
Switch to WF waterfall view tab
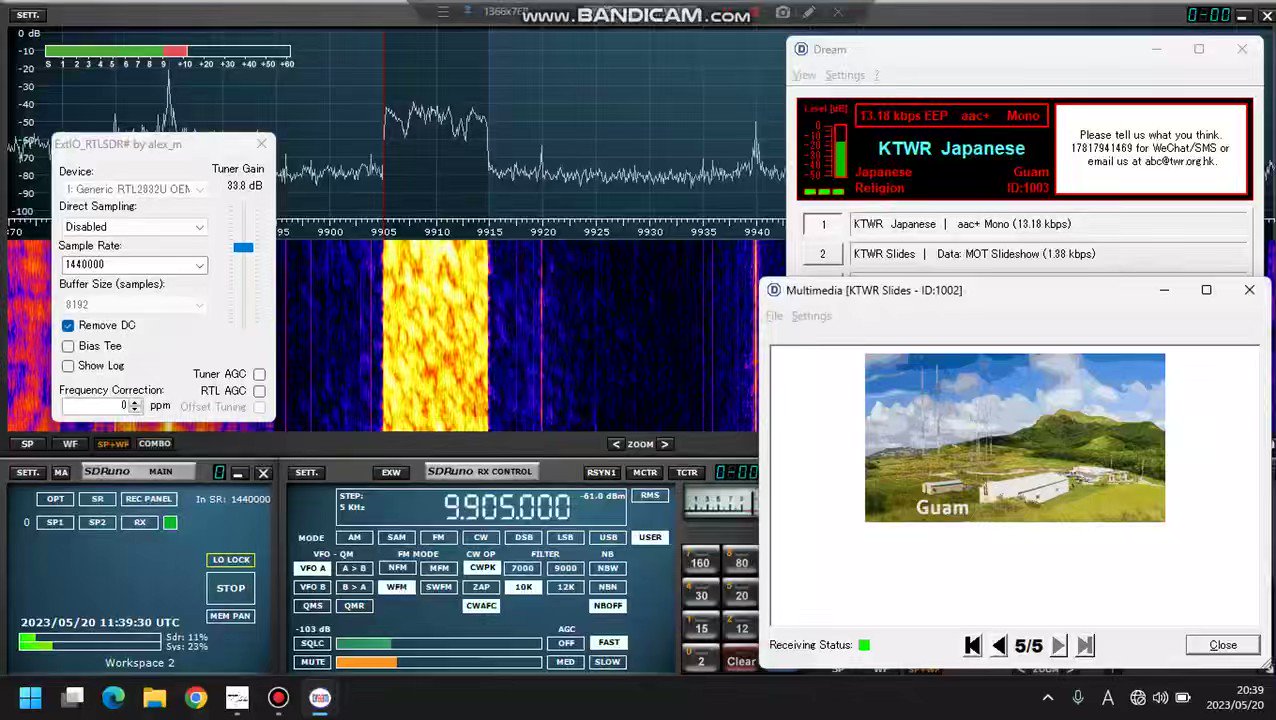(x=70, y=444)
